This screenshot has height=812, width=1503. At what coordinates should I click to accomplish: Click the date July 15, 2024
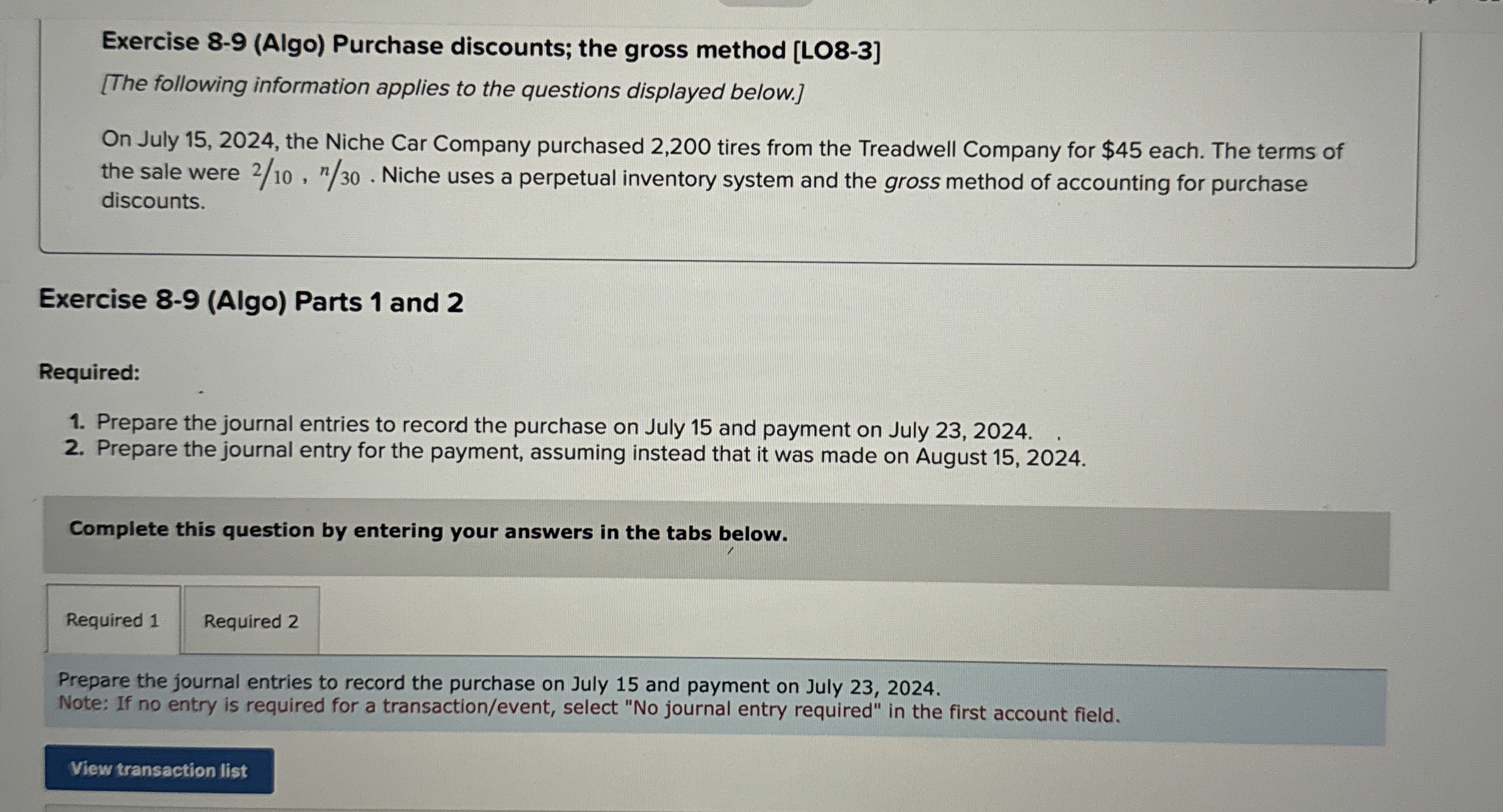pyautogui.click(x=206, y=144)
